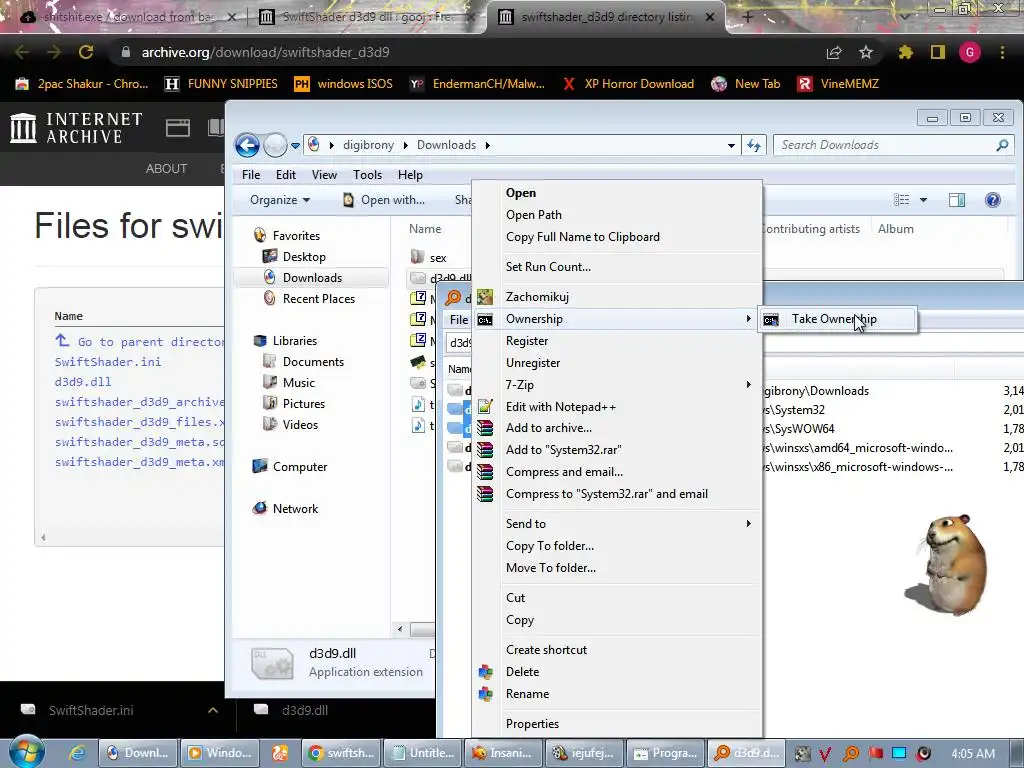Screen dimensions: 1024x768
Task: Select Move To folder... entry
Action: click(x=551, y=568)
